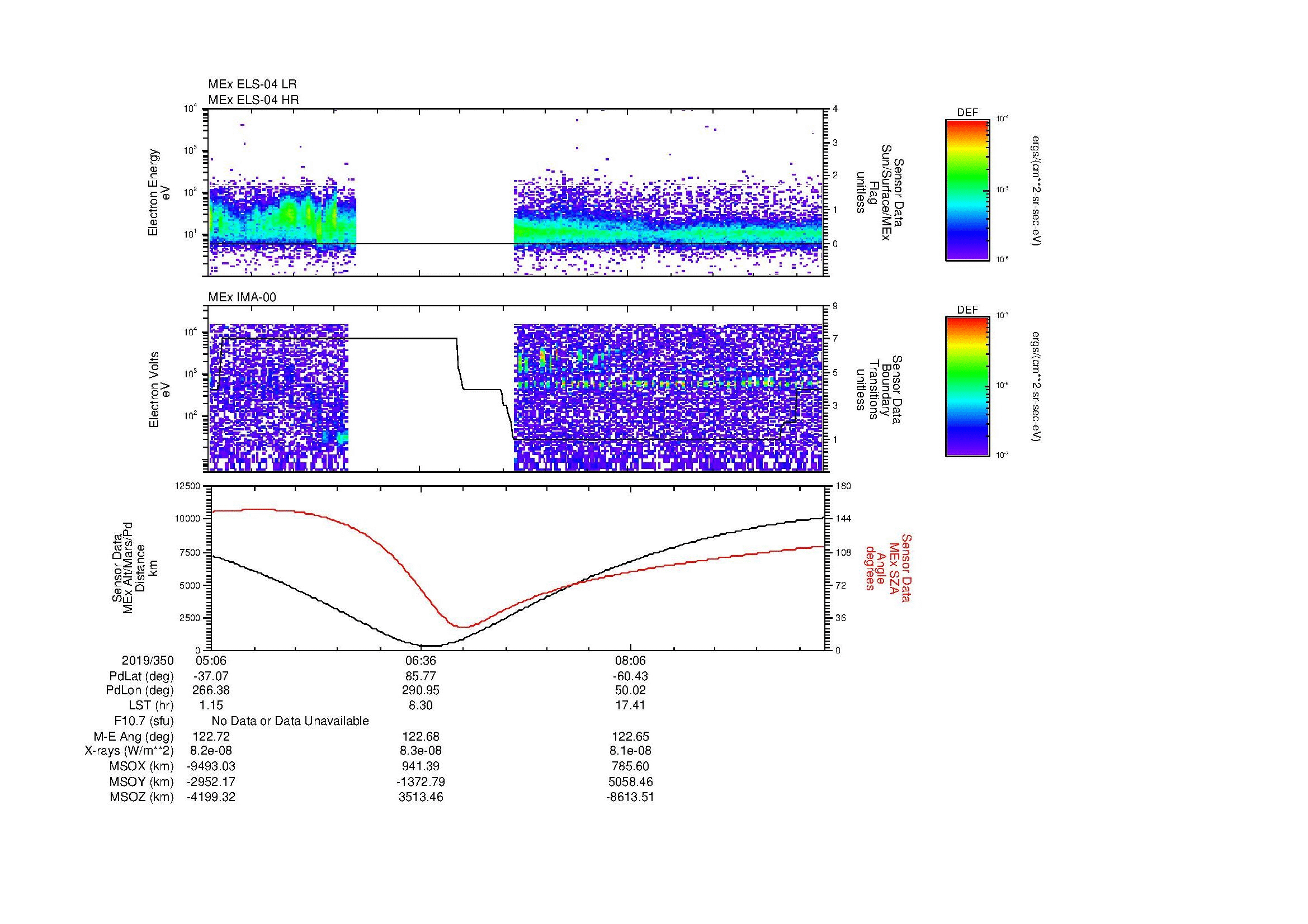Click the time tick label '06:36'

(x=421, y=661)
